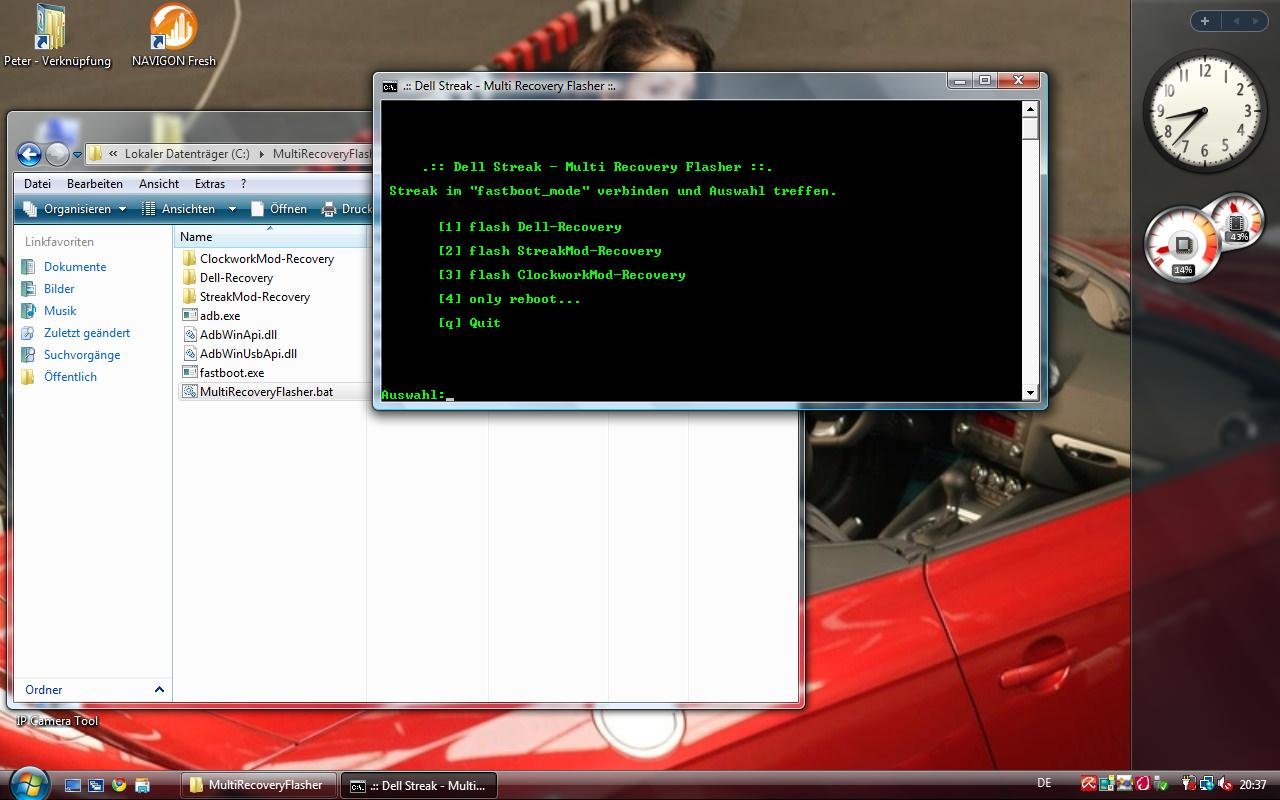Click the taskbar clock showing 20:37
The image size is (1280, 800).
click(1253, 785)
